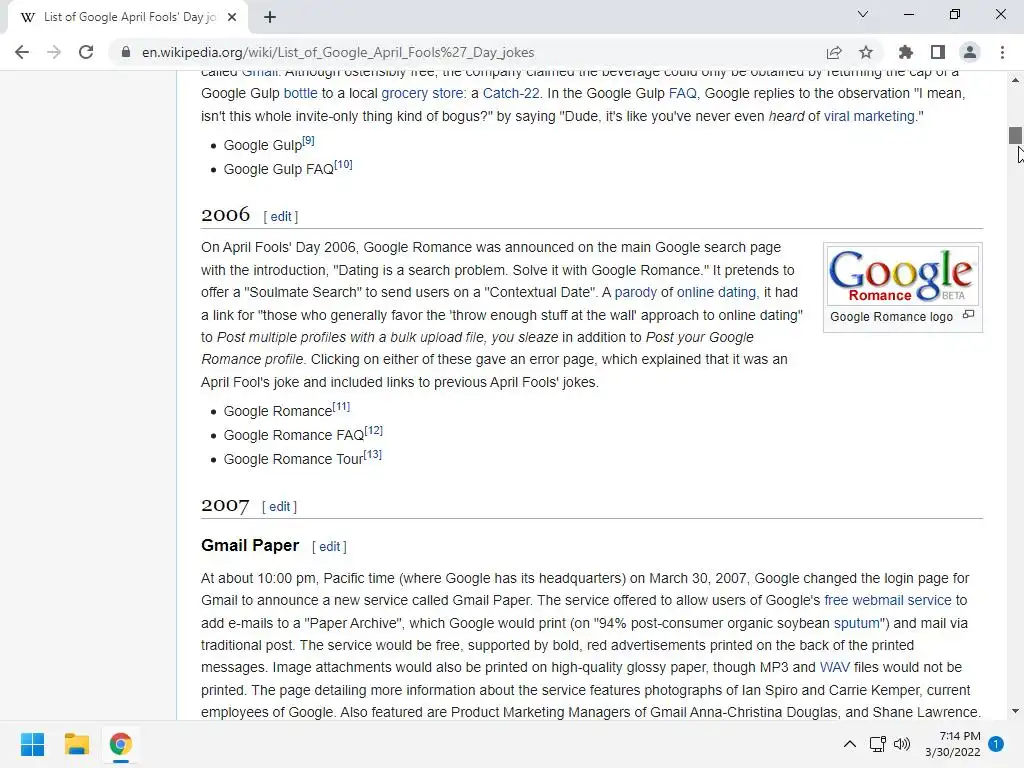The image size is (1024, 768).
Task: Toggle the browser side panel
Action: pos(938,52)
